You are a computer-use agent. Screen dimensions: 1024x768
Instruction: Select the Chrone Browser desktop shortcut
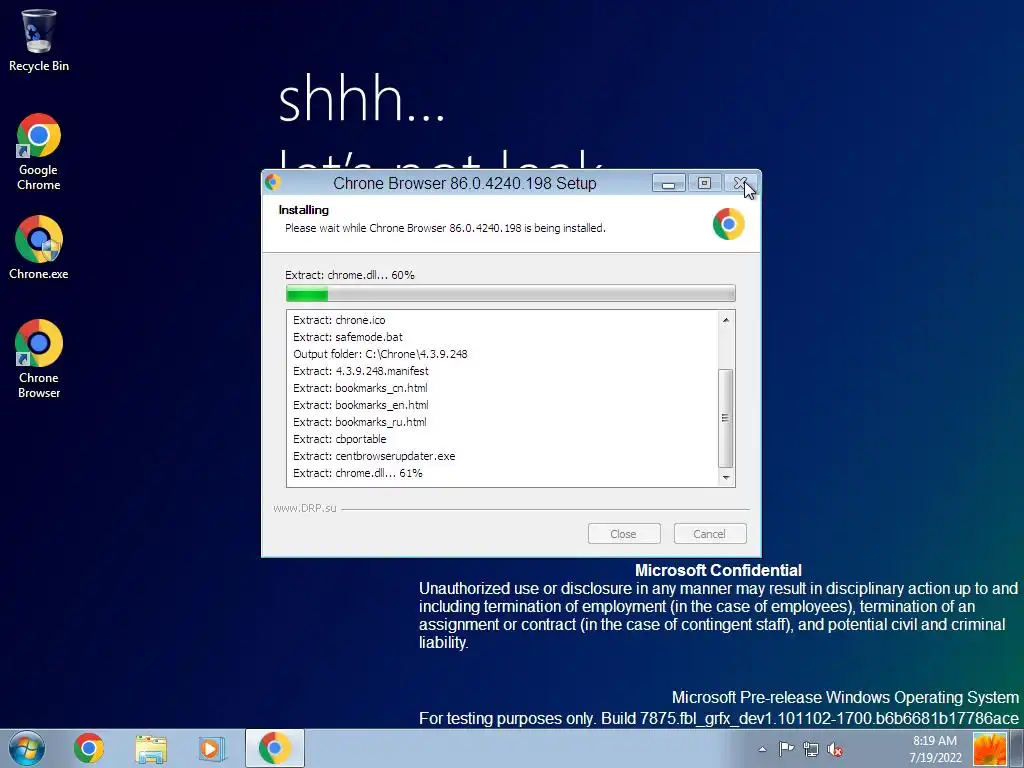(x=39, y=359)
